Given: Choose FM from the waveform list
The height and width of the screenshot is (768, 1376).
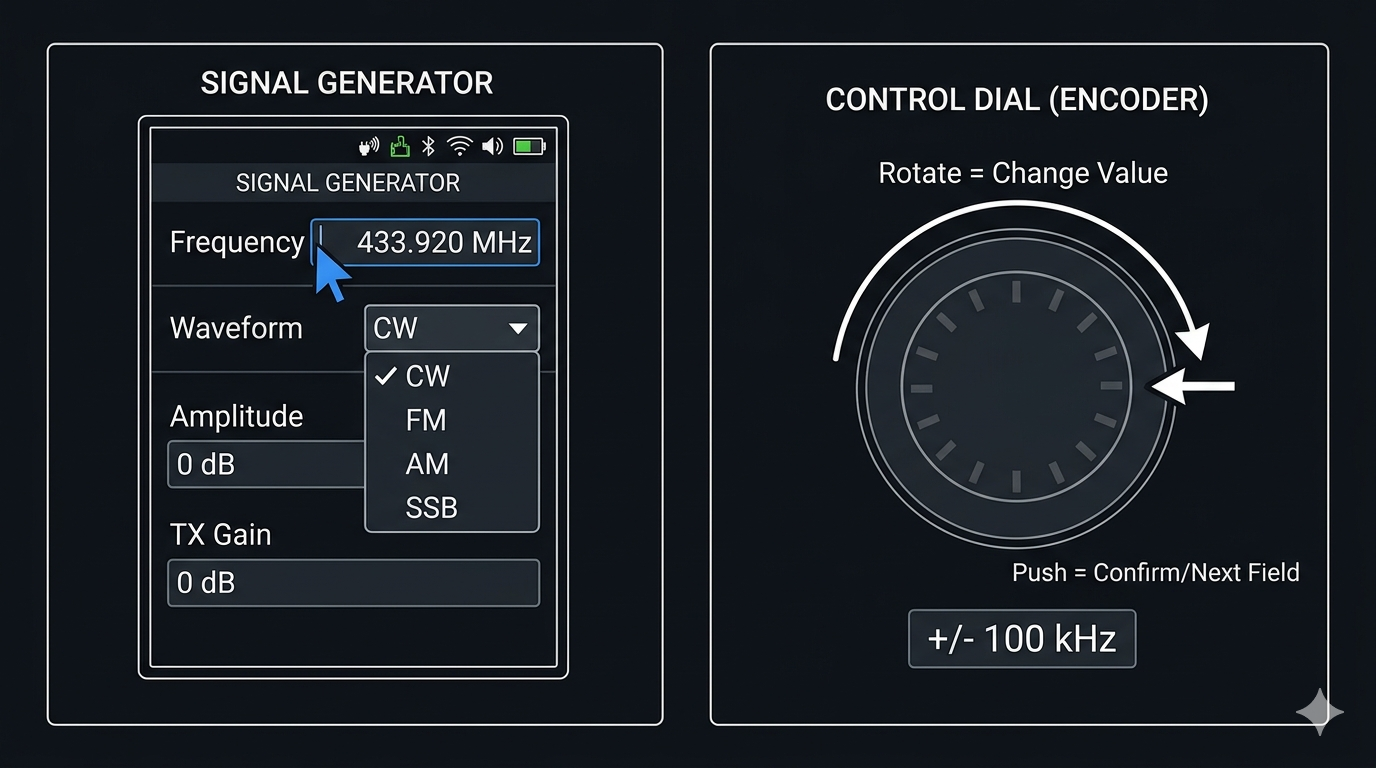Looking at the screenshot, I should click(x=452, y=420).
